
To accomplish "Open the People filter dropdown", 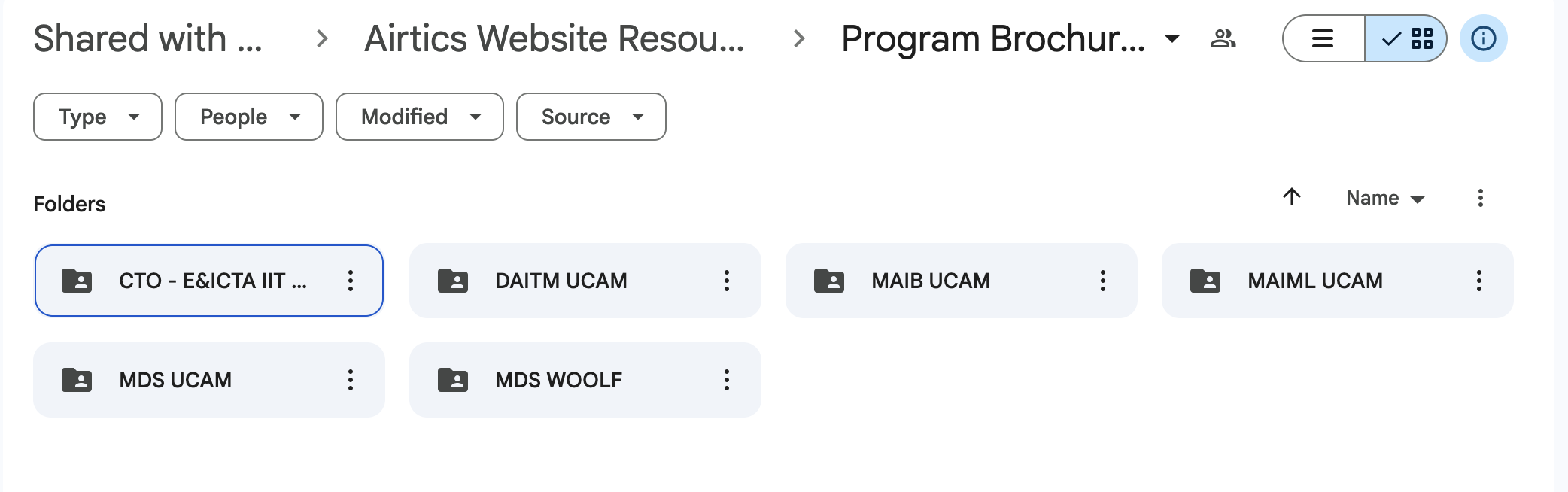I will [248, 117].
